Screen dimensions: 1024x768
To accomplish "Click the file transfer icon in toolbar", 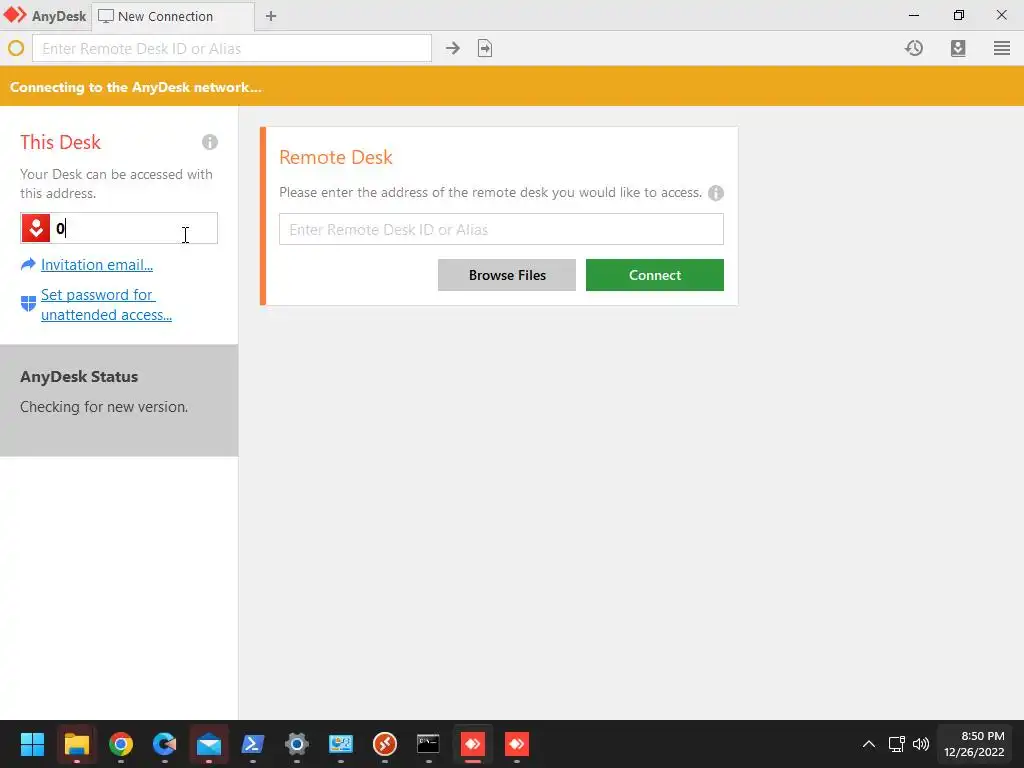I will [485, 48].
